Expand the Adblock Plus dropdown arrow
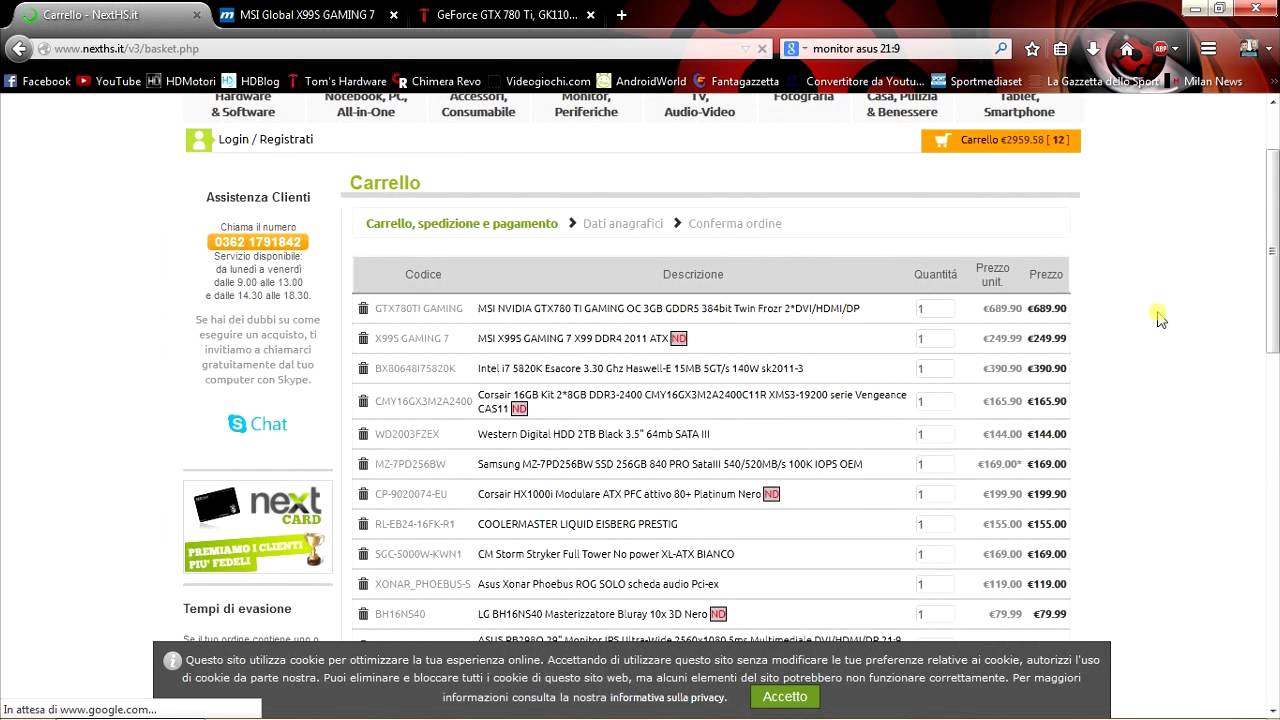The width and height of the screenshot is (1280, 720). [x=1176, y=49]
